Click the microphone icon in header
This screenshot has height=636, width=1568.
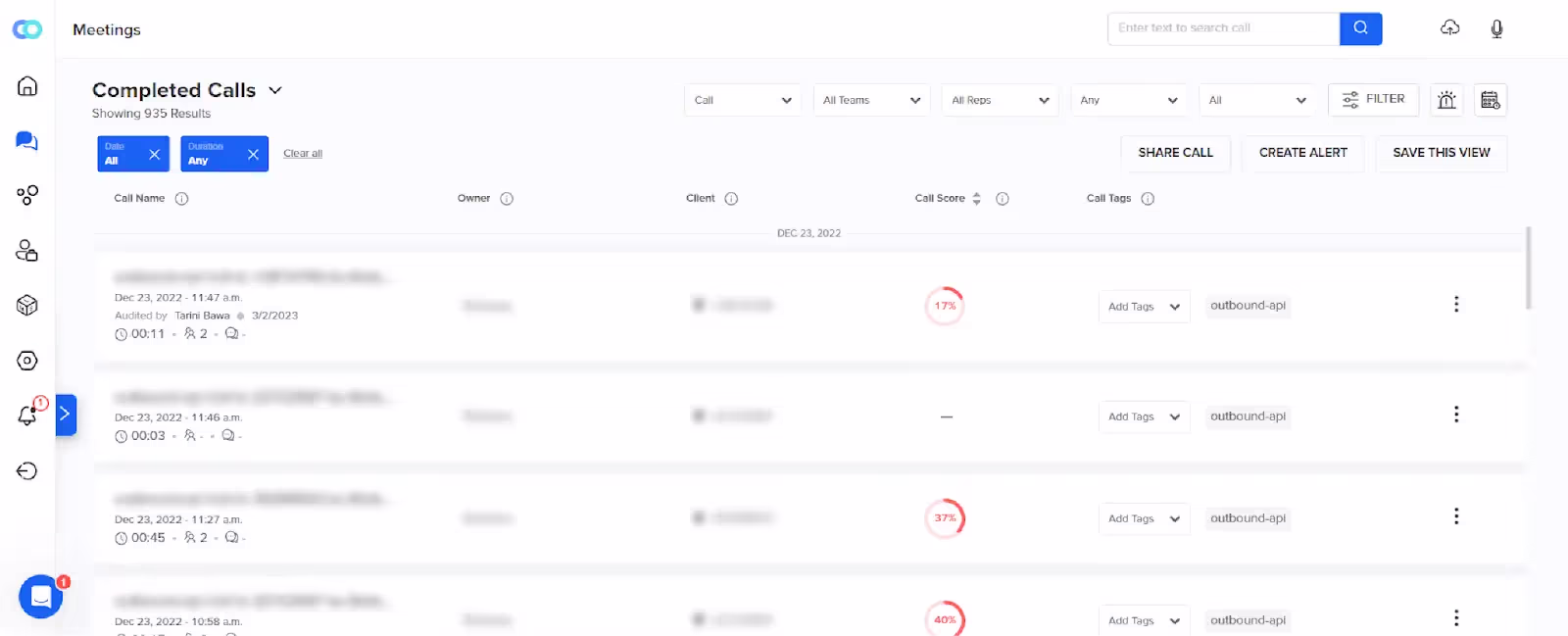[1496, 28]
